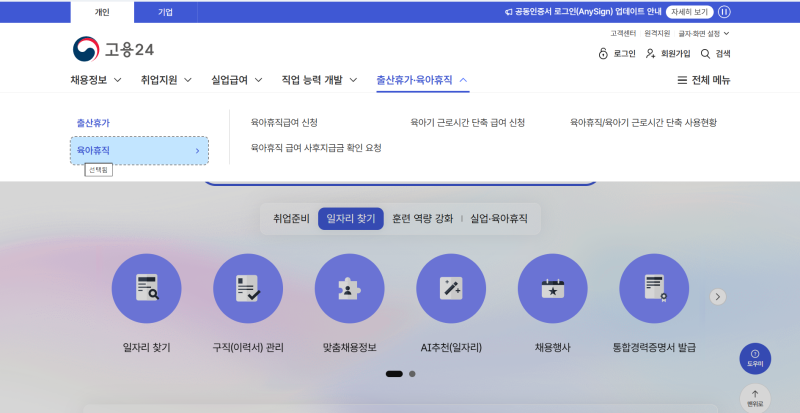Click the 구직(이력서) 관리 text label
800x413 pixels.
(248, 348)
